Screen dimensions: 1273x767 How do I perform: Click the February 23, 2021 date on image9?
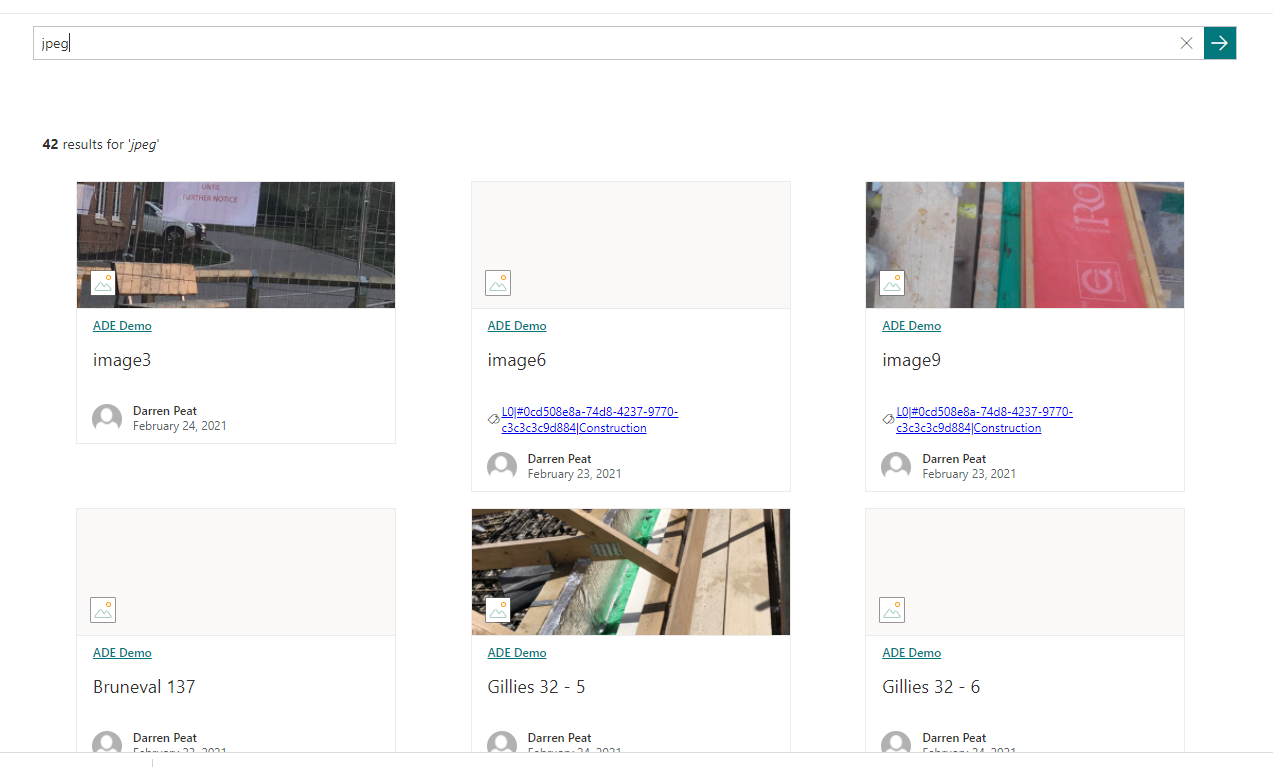coord(969,474)
